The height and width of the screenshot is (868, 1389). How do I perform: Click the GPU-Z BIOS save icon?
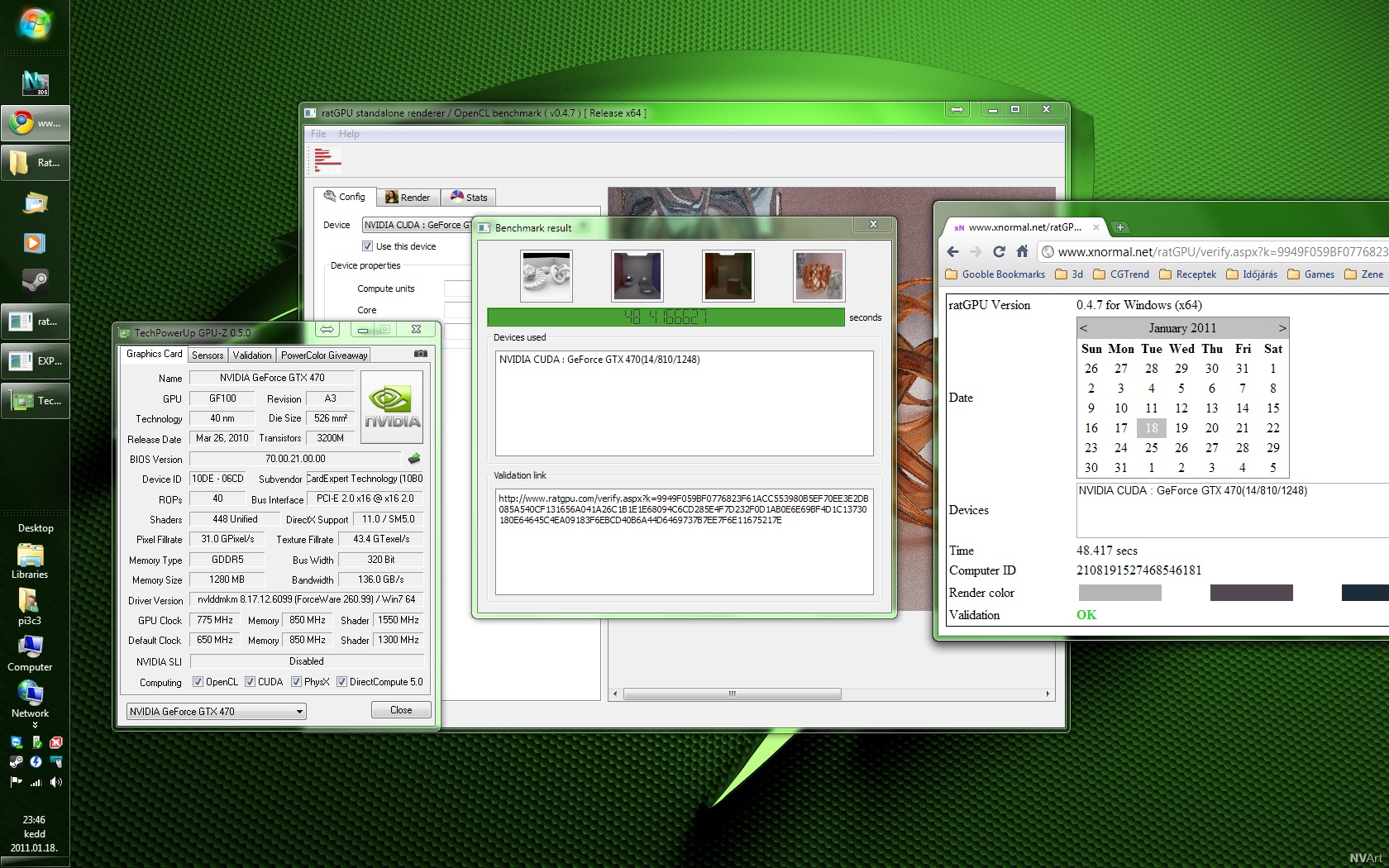414,459
